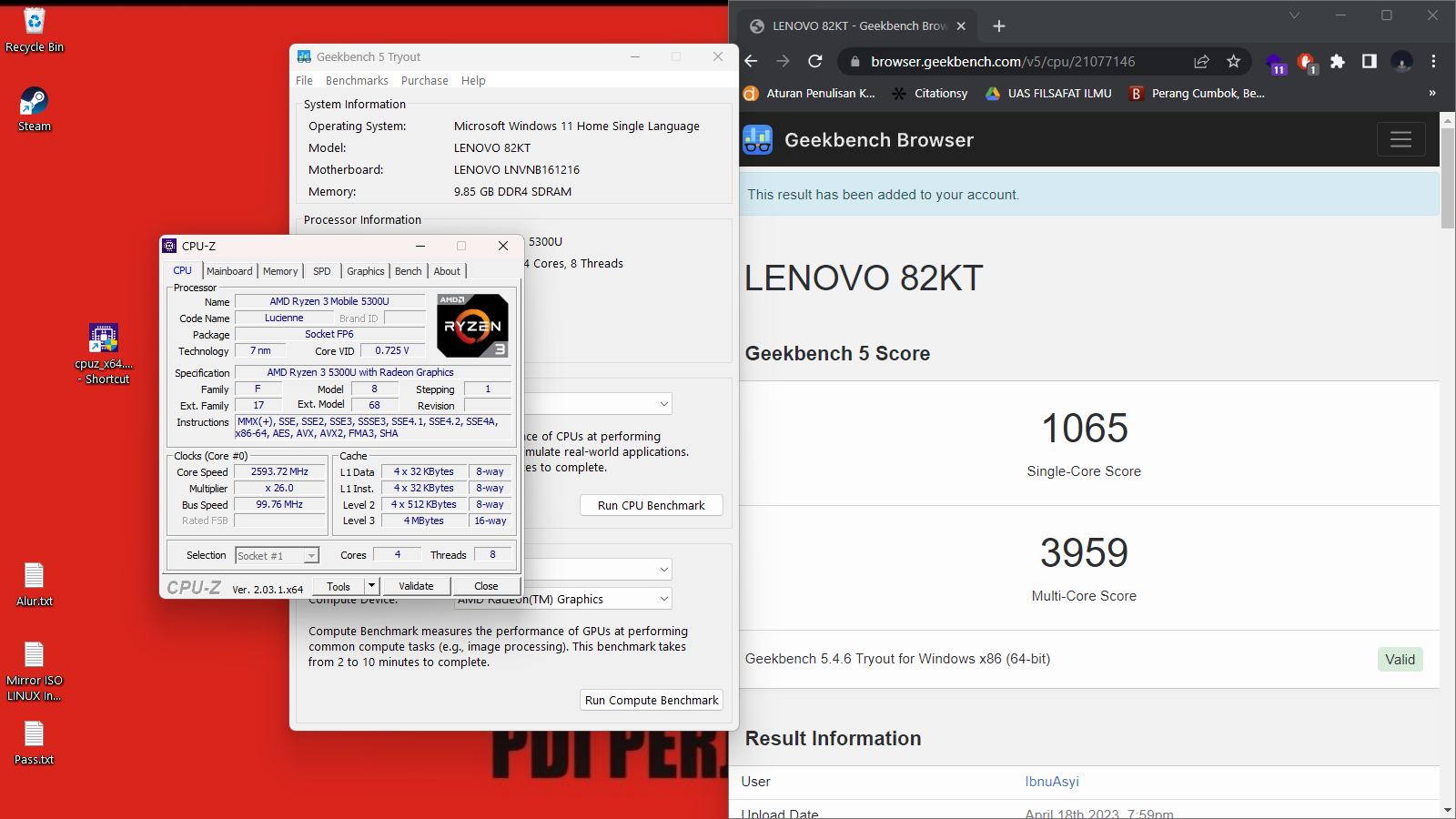The height and width of the screenshot is (819, 1456).
Task: Click the Chrome tab search chevron
Action: click(1294, 15)
